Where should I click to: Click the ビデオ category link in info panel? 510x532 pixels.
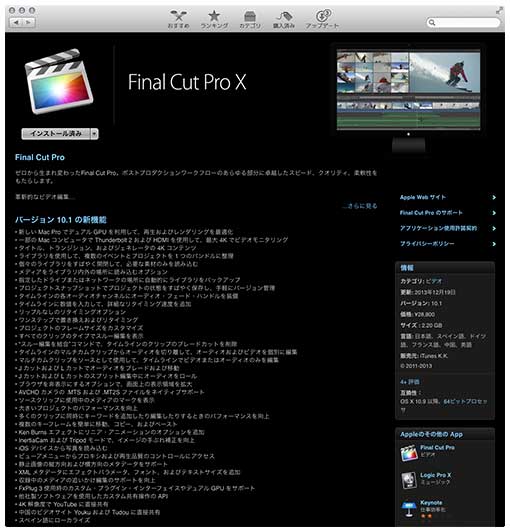click(434, 281)
